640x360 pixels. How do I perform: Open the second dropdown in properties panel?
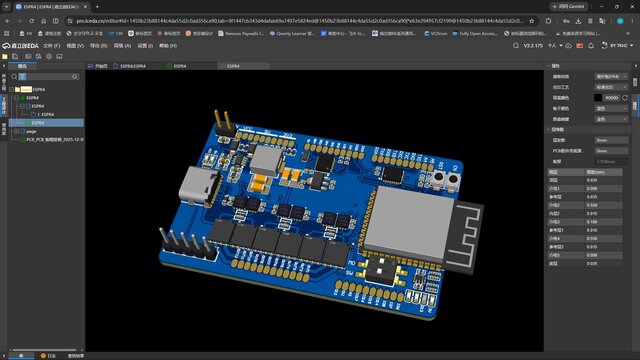point(611,87)
